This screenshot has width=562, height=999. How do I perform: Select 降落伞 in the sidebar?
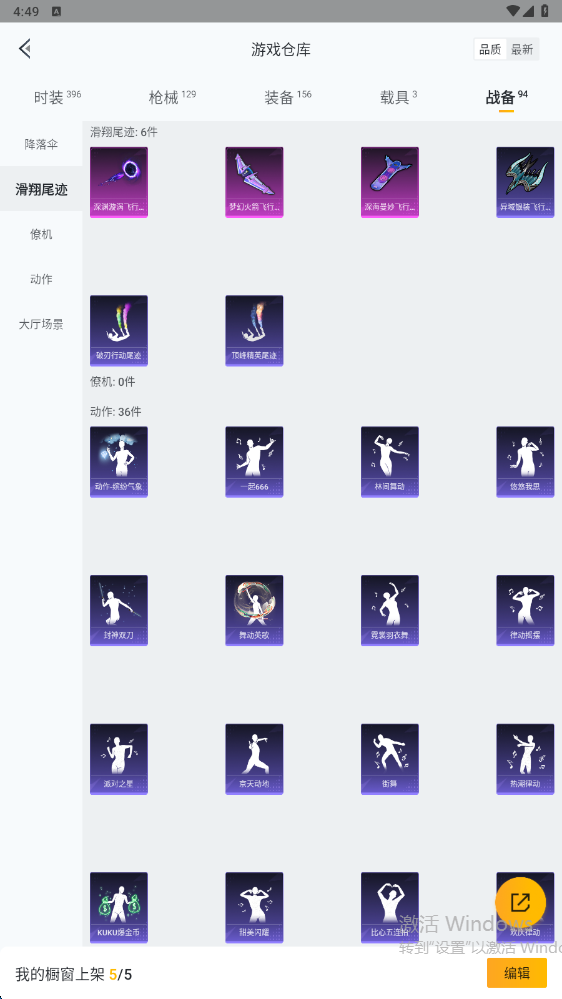[x=41, y=144]
